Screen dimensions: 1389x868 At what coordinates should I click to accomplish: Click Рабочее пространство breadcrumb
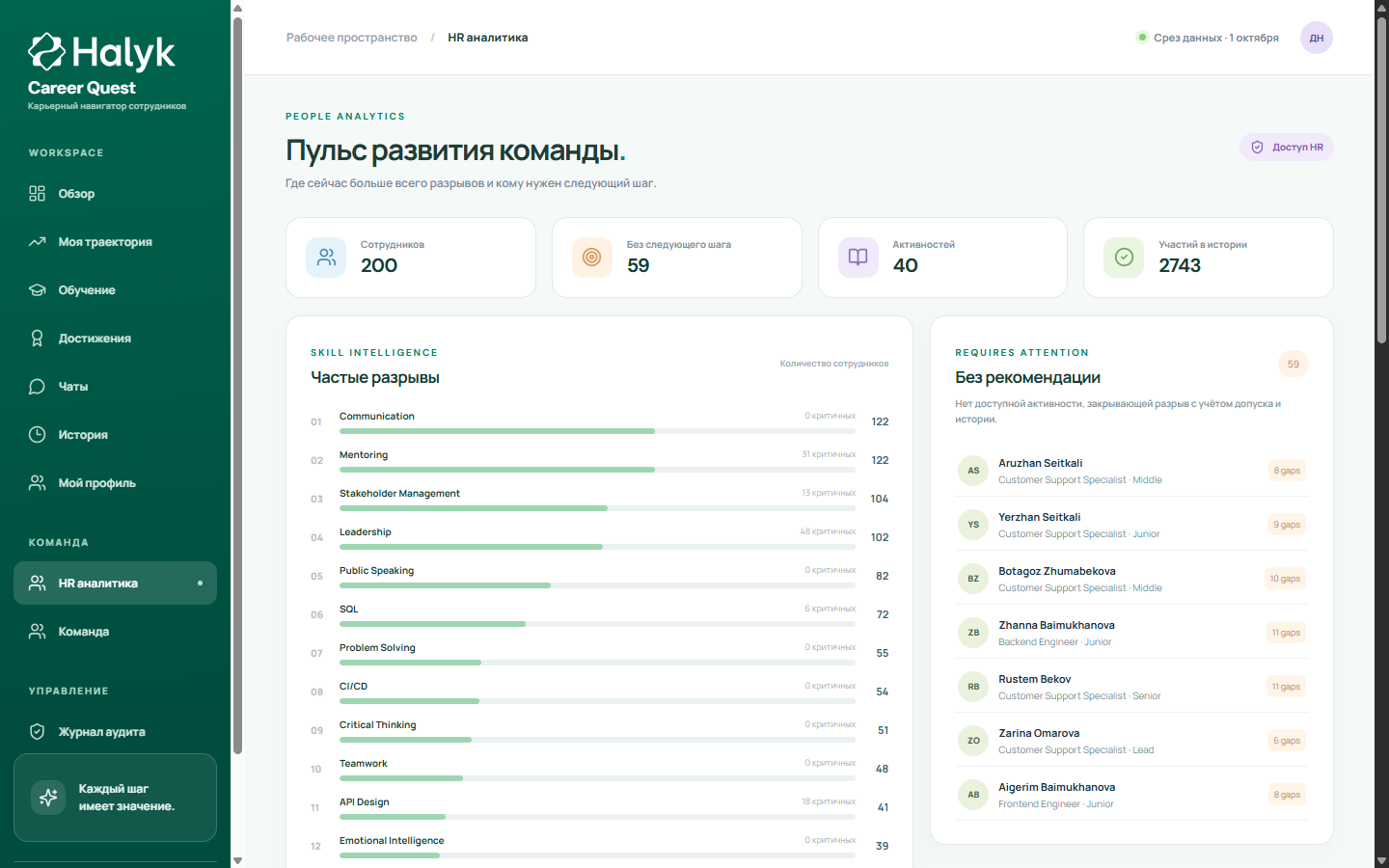352,38
